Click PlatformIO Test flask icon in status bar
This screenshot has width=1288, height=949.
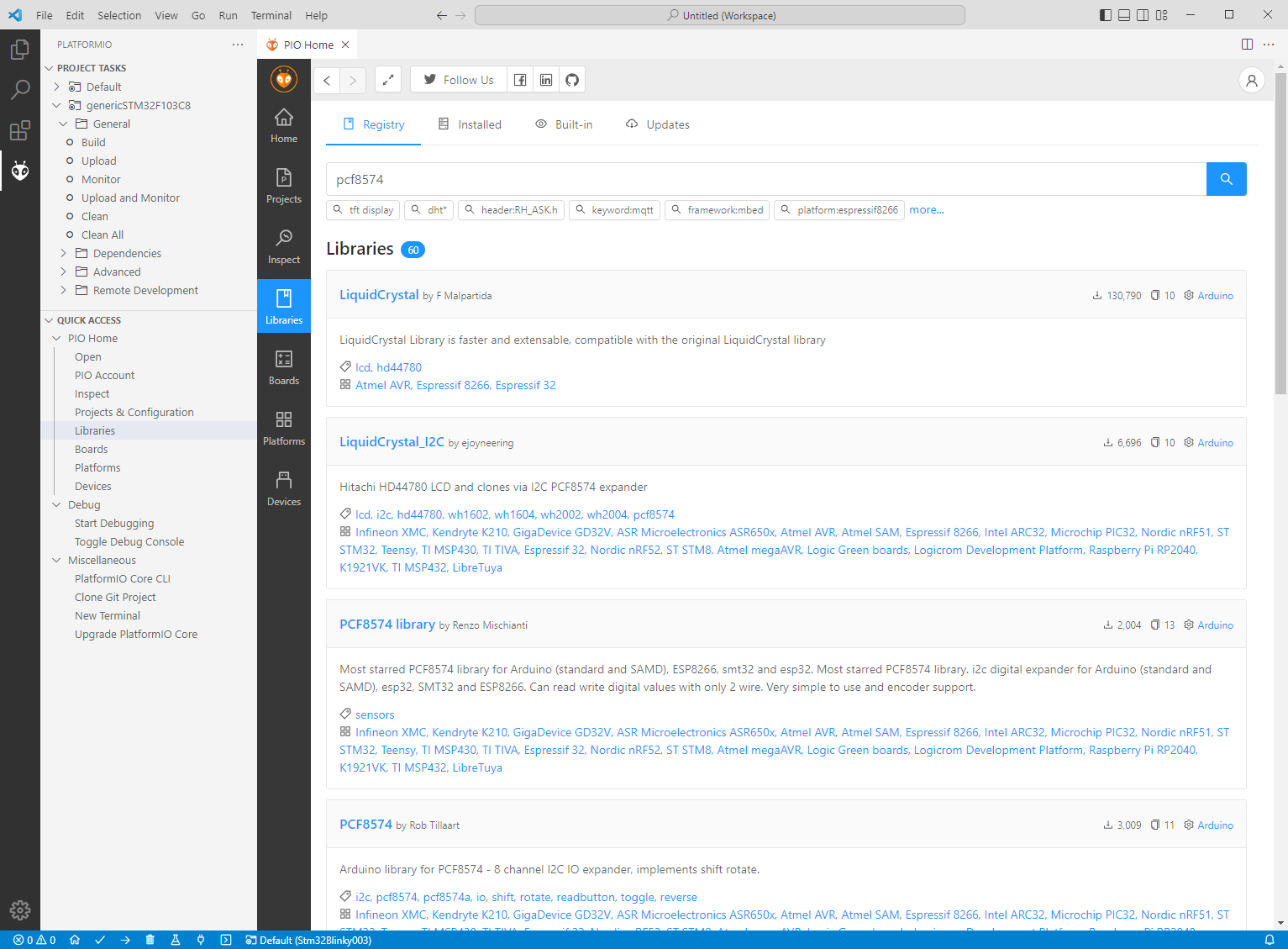point(176,940)
